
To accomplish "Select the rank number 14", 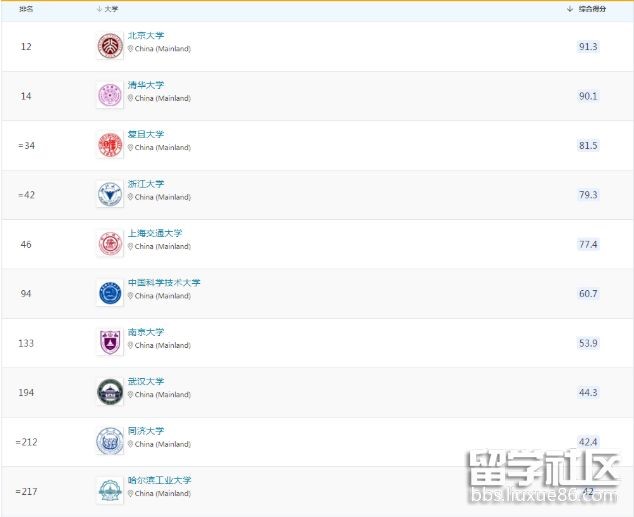I will click(26, 96).
